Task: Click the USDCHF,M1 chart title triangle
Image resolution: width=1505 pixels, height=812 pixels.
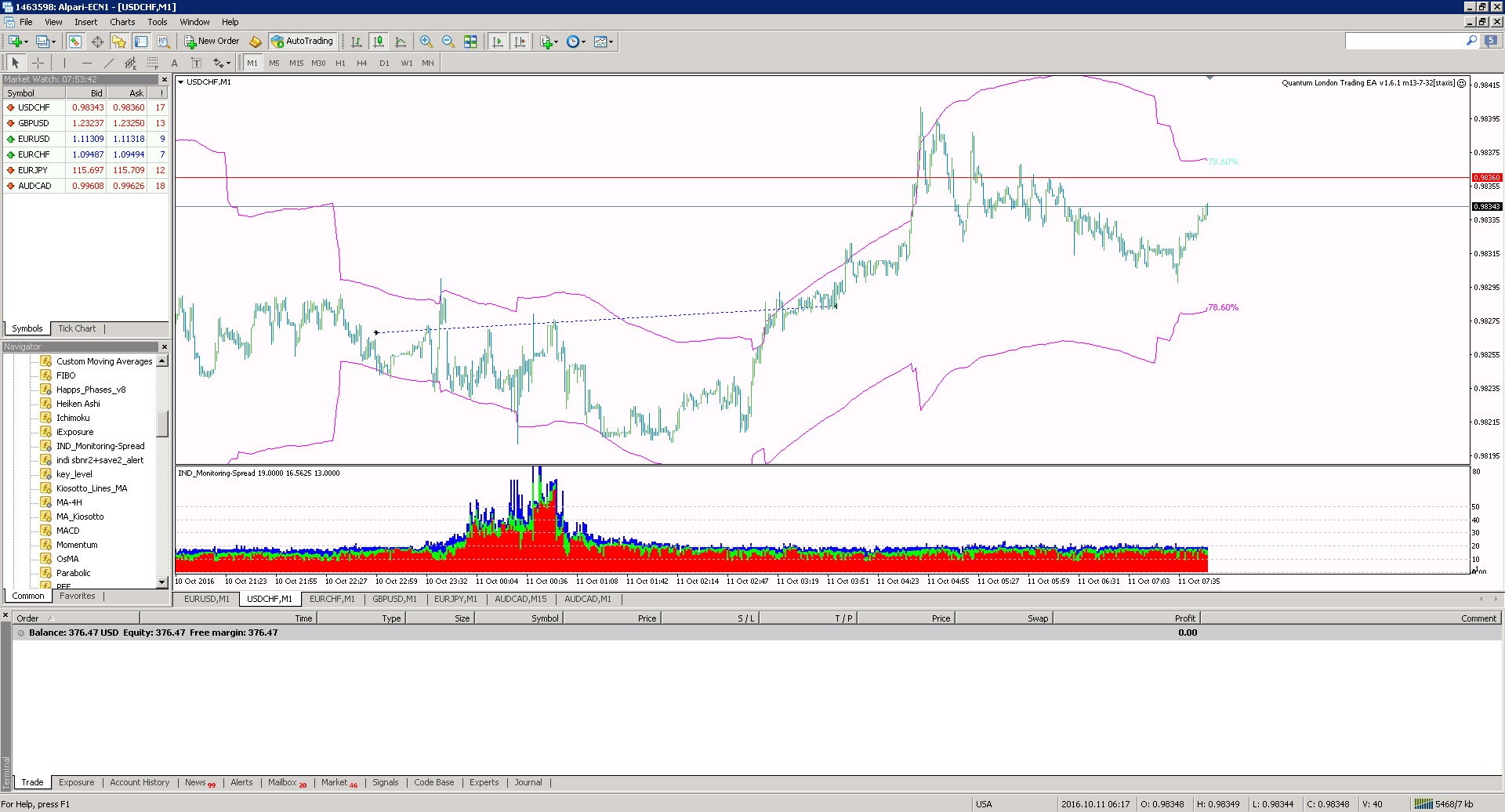Action: (x=181, y=82)
